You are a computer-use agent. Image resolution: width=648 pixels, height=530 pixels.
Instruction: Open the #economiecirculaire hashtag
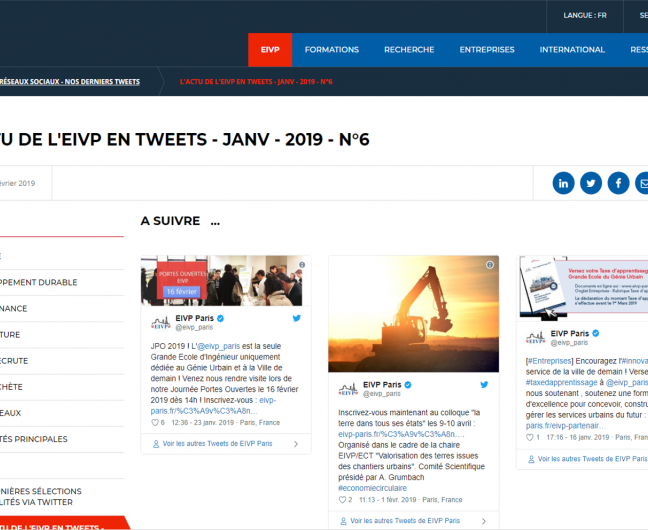click(372, 488)
